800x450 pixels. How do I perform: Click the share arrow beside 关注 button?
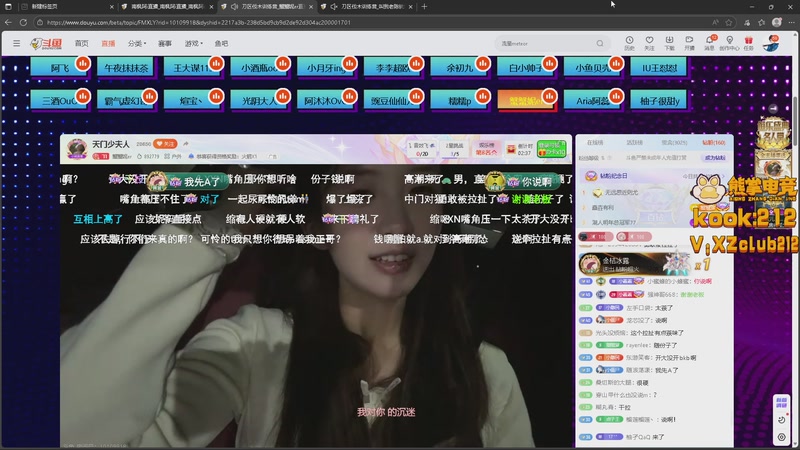[186, 144]
